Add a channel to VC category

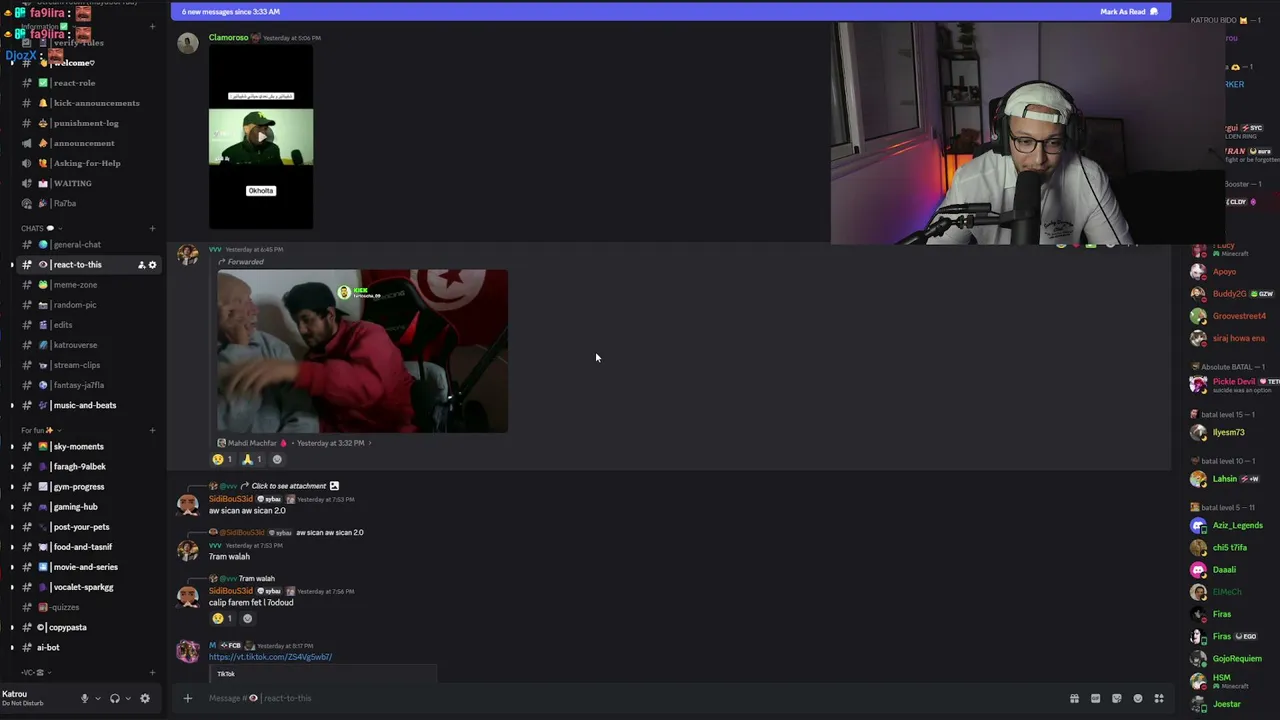tap(153, 672)
